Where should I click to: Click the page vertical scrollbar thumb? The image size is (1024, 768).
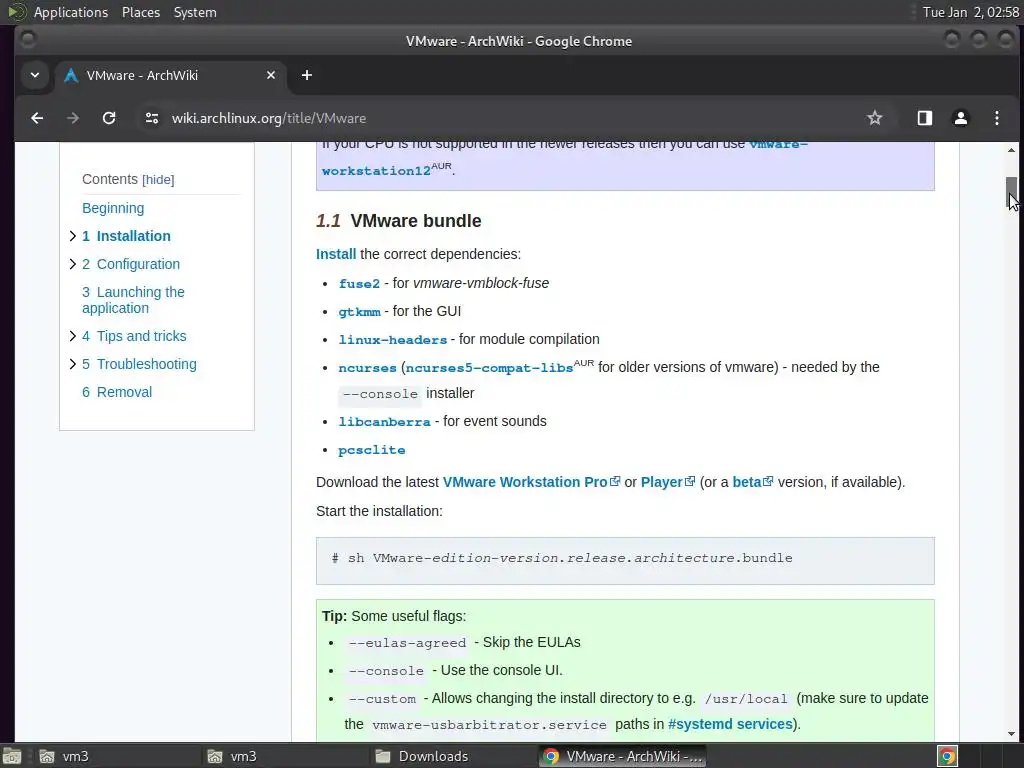pos(1011,193)
